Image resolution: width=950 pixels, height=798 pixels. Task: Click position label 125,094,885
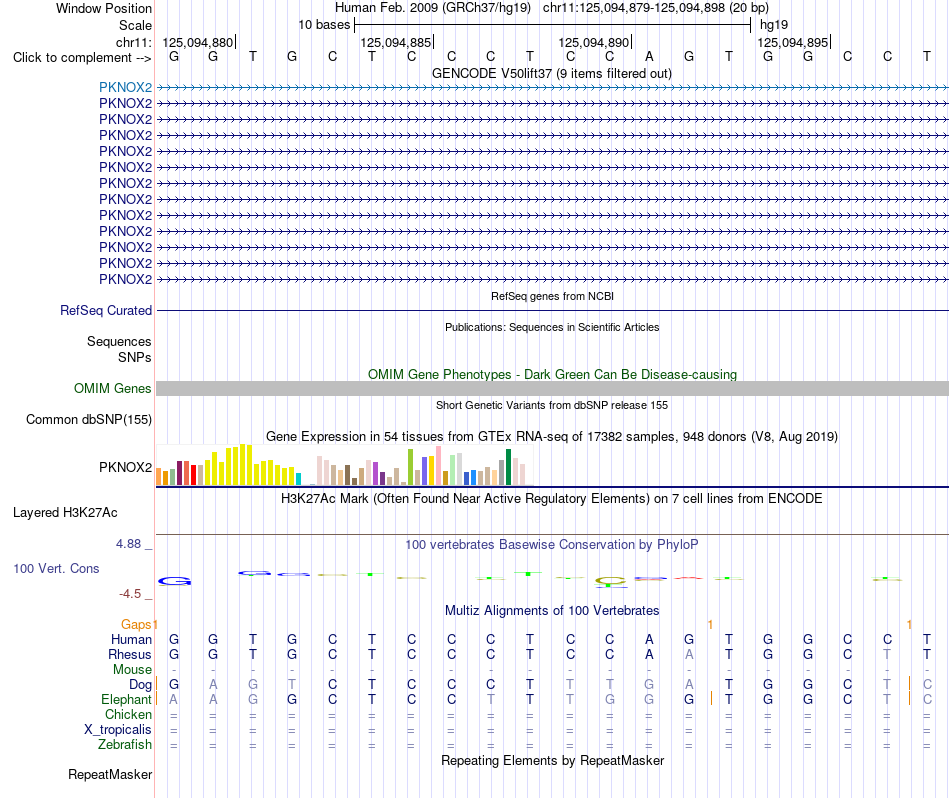(396, 42)
